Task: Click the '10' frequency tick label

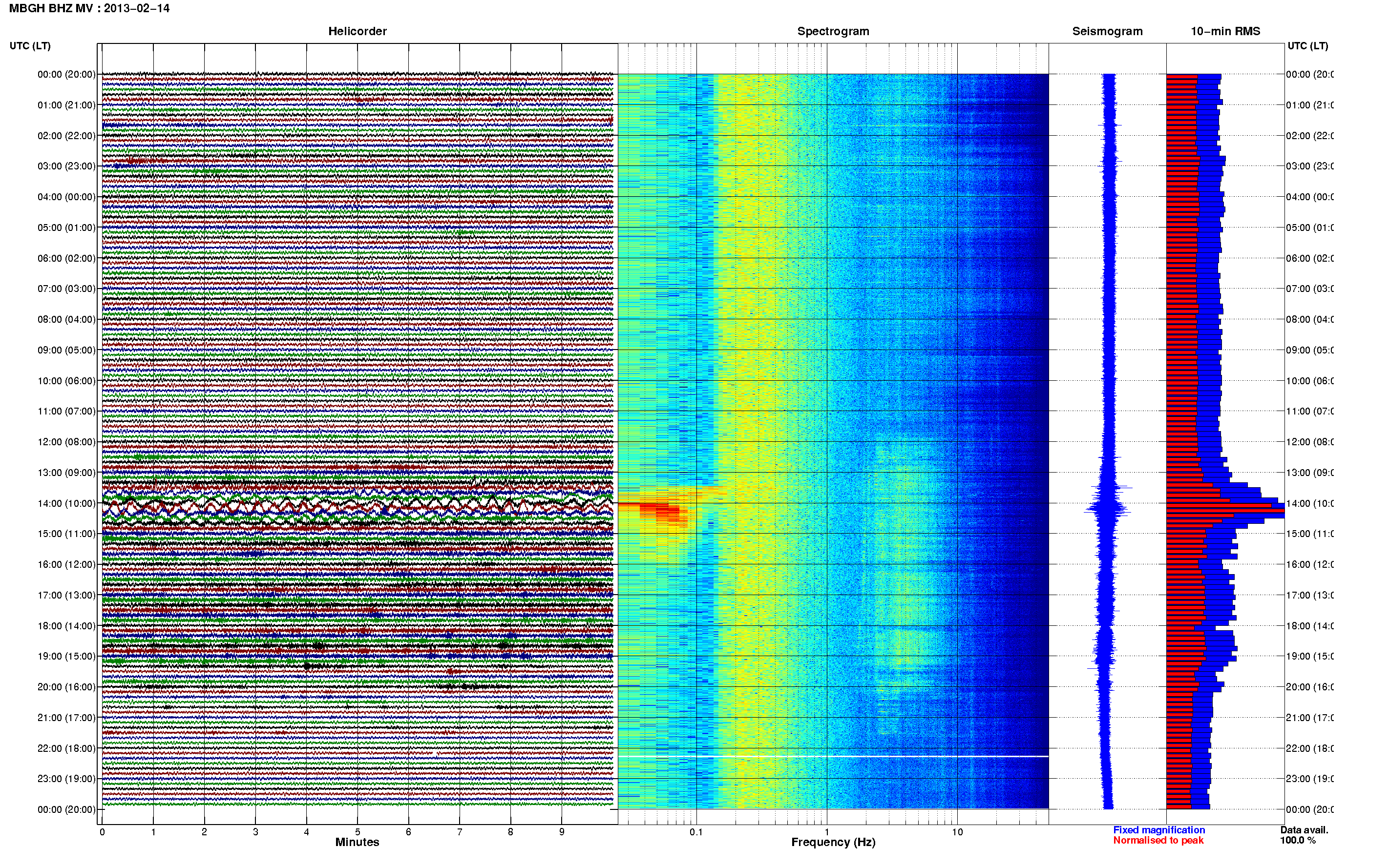Action: tap(957, 832)
